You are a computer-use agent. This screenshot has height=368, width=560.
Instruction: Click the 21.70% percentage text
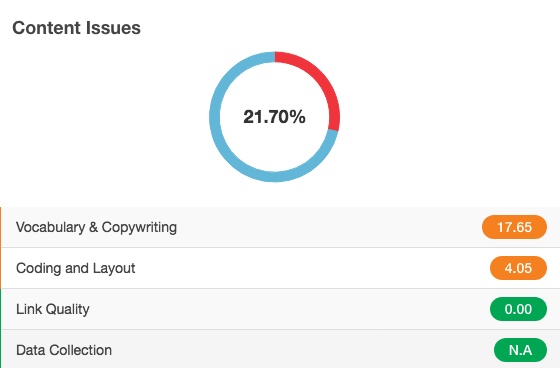[x=274, y=117]
